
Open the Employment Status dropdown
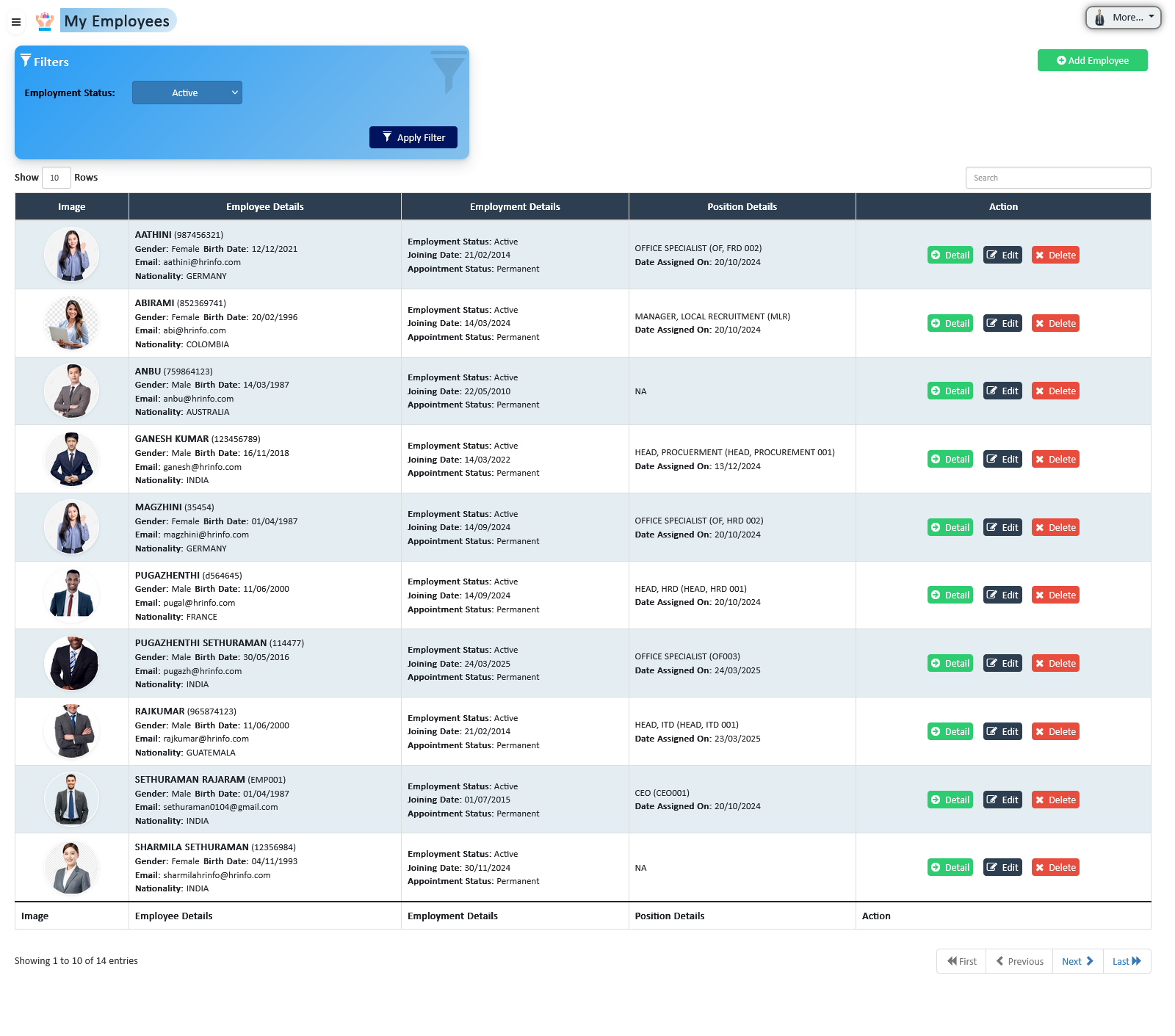pyautogui.click(x=187, y=93)
